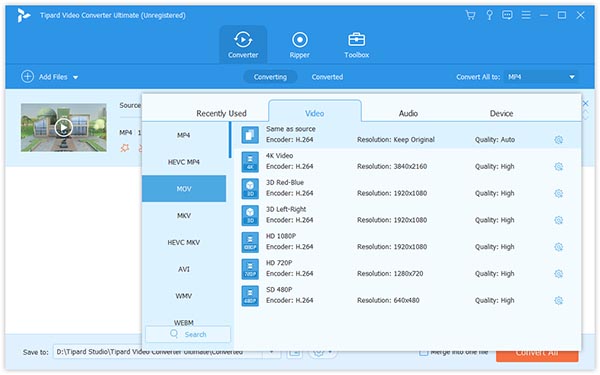This screenshot has height=375, width=600.
Task: Open settings gear for SD 480P
Action: coord(559,300)
